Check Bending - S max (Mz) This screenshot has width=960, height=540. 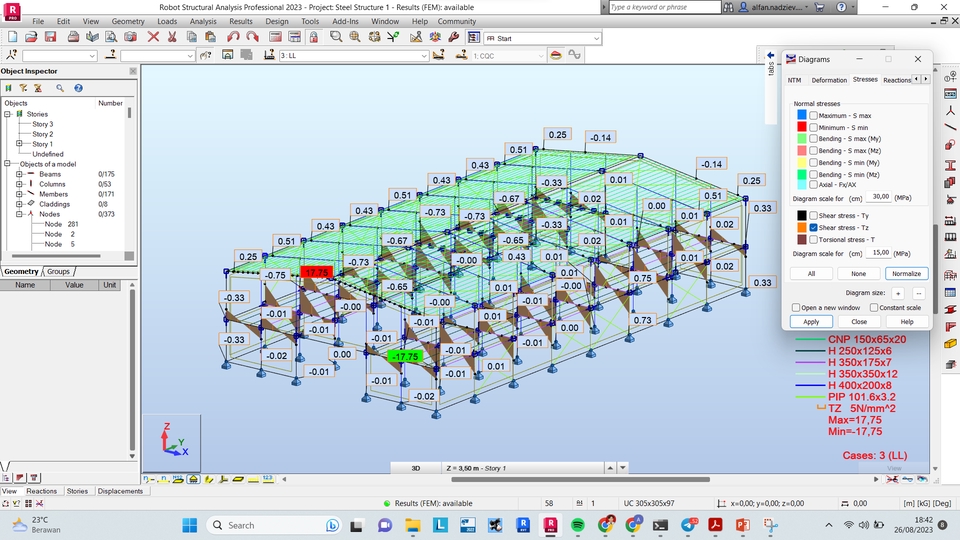(x=813, y=150)
